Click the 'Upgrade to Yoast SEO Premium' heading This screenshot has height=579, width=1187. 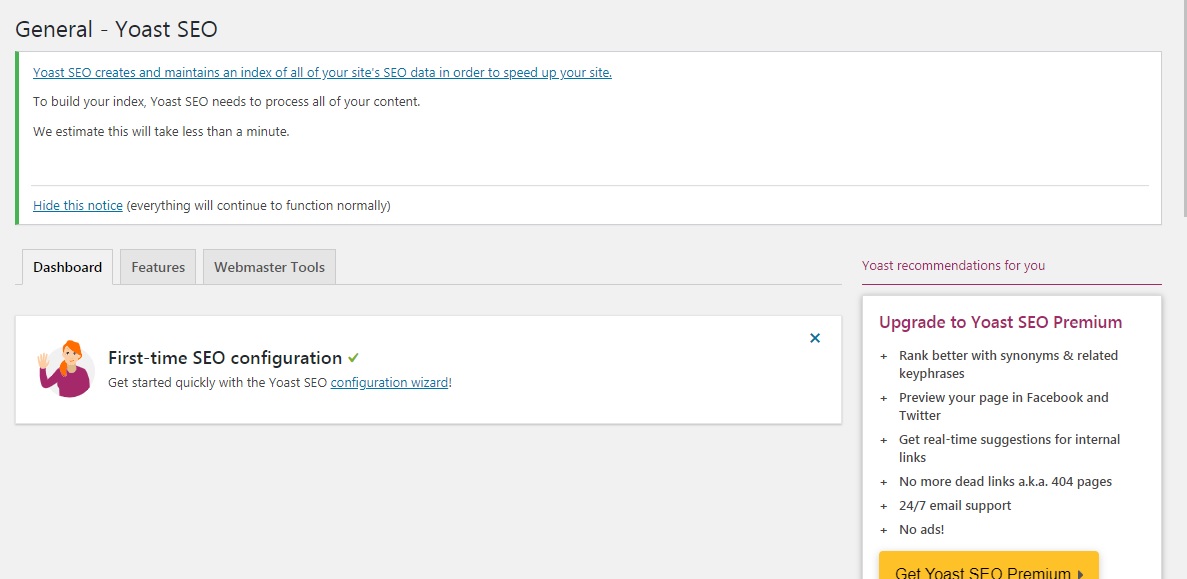pos(1000,322)
